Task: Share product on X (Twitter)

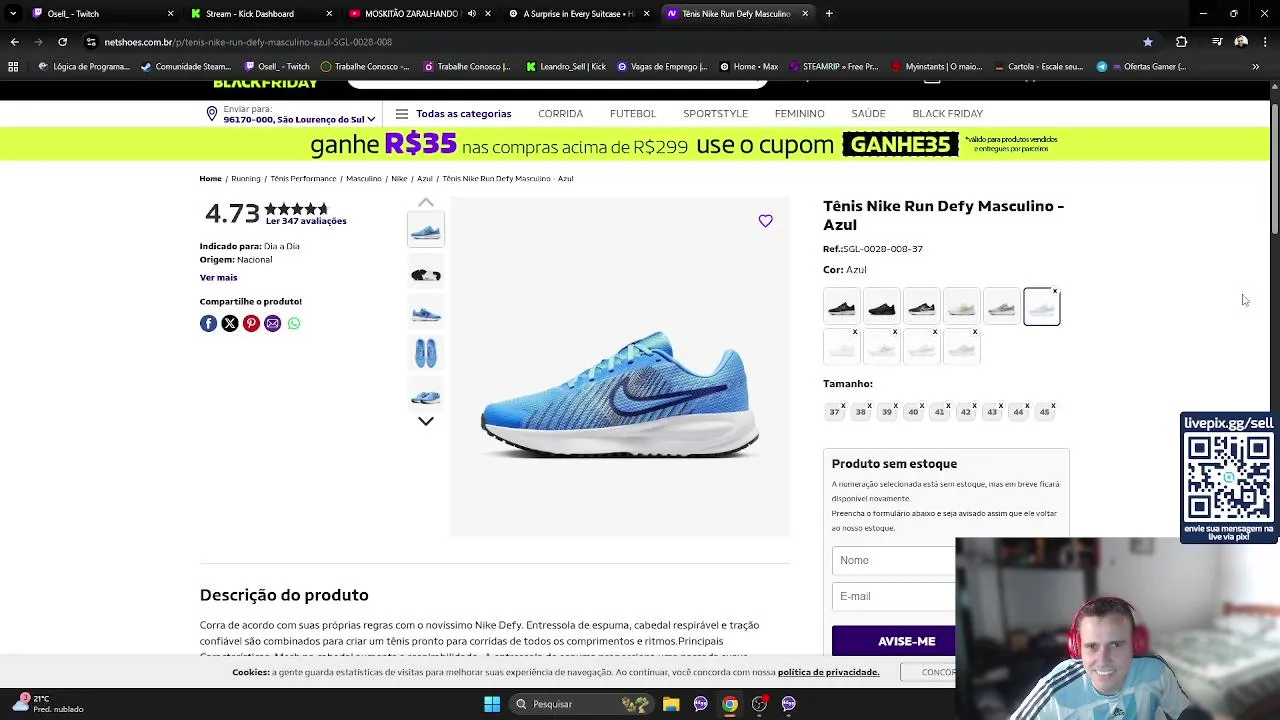Action: pyautogui.click(x=230, y=323)
